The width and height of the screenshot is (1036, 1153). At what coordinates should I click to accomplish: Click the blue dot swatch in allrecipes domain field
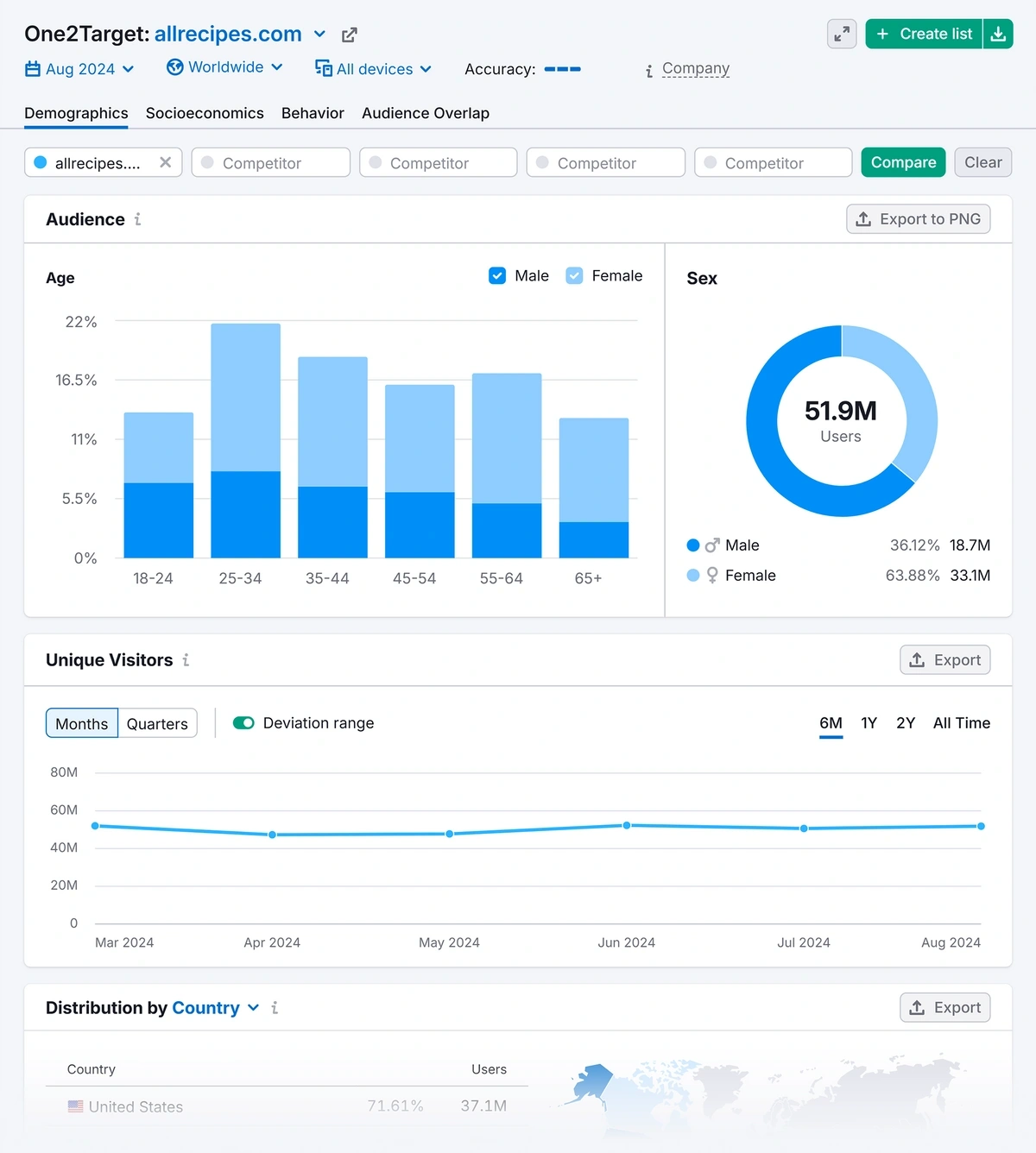(x=41, y=162)
